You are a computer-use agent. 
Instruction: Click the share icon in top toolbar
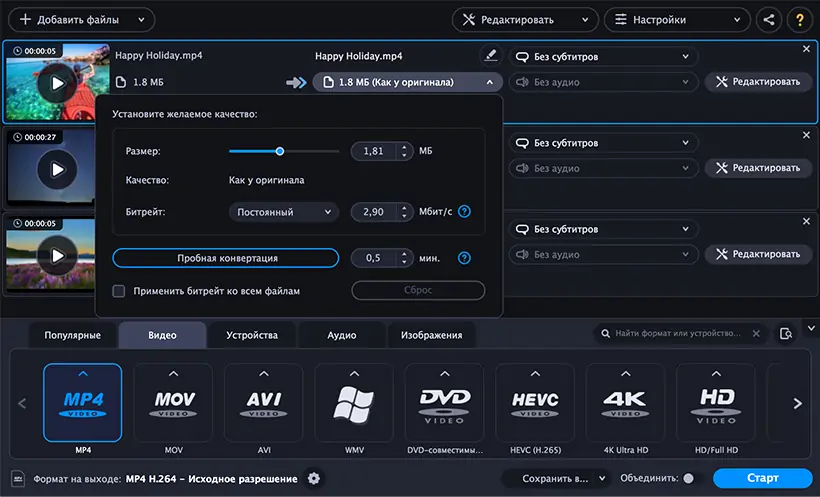click(x=768, y=20)
